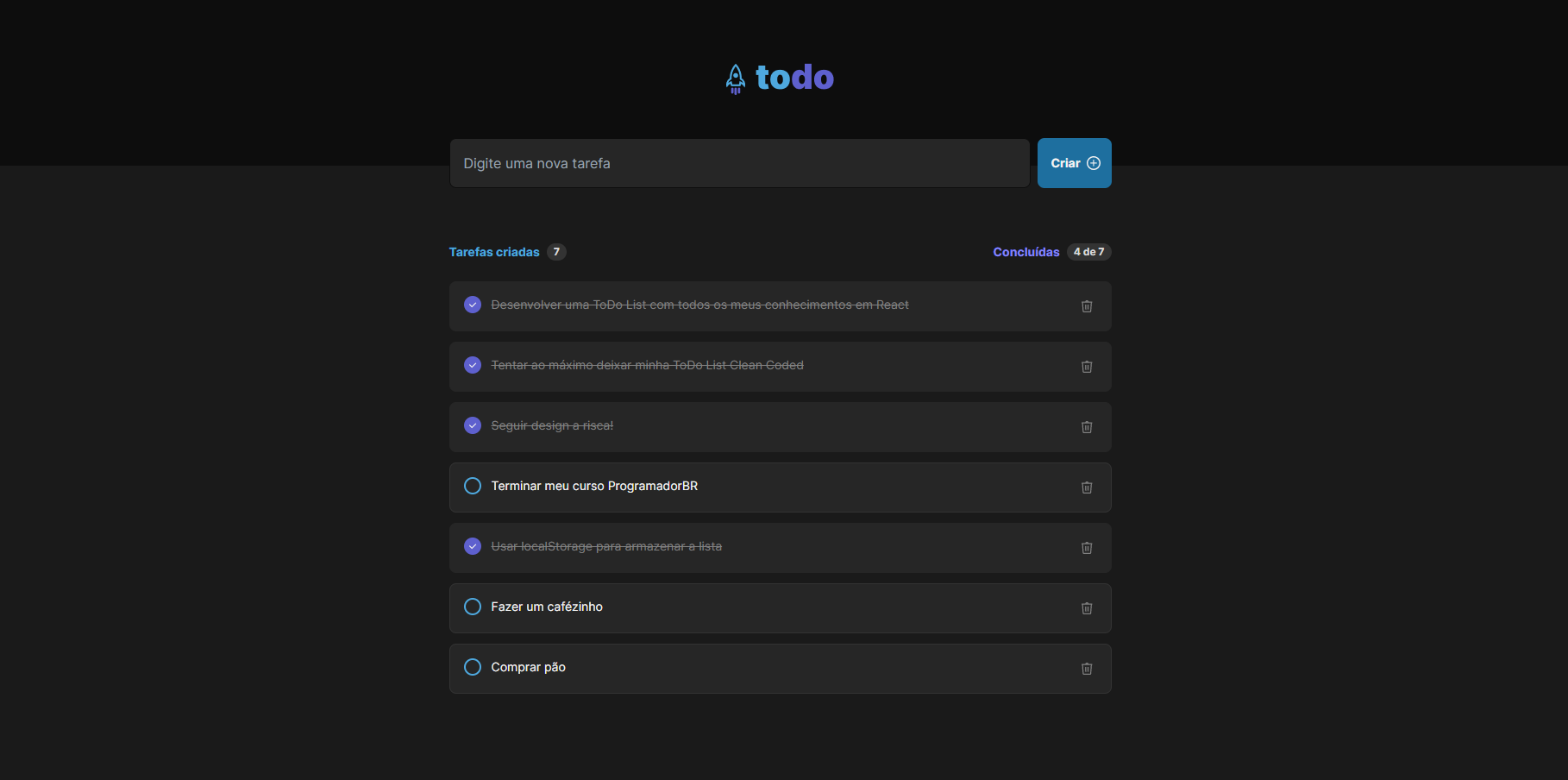1568x780 pixels.
Task: Click the rocket logo icon
Action: coord(735,78)
